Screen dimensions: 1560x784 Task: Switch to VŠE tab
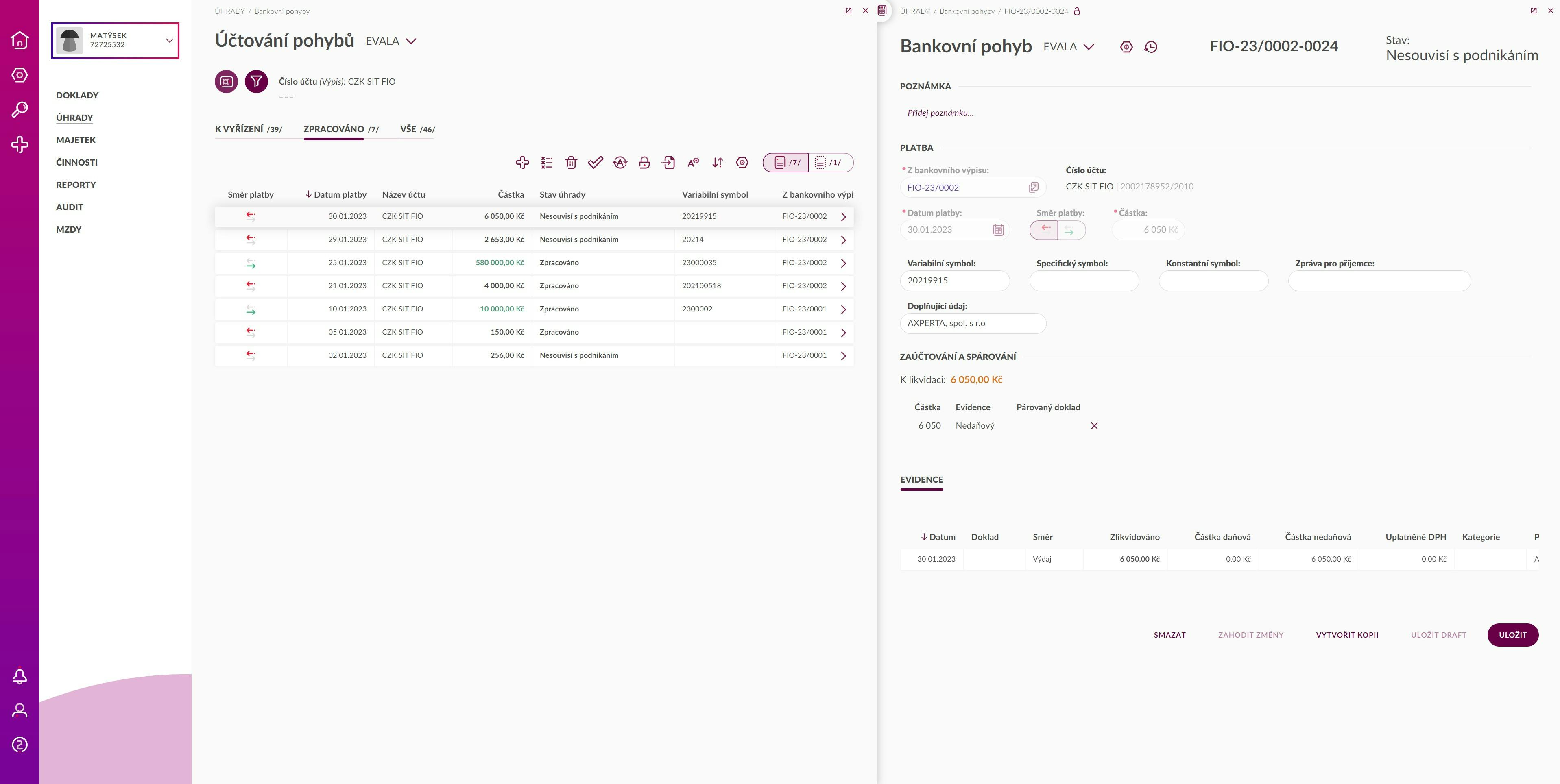[417, 129]
